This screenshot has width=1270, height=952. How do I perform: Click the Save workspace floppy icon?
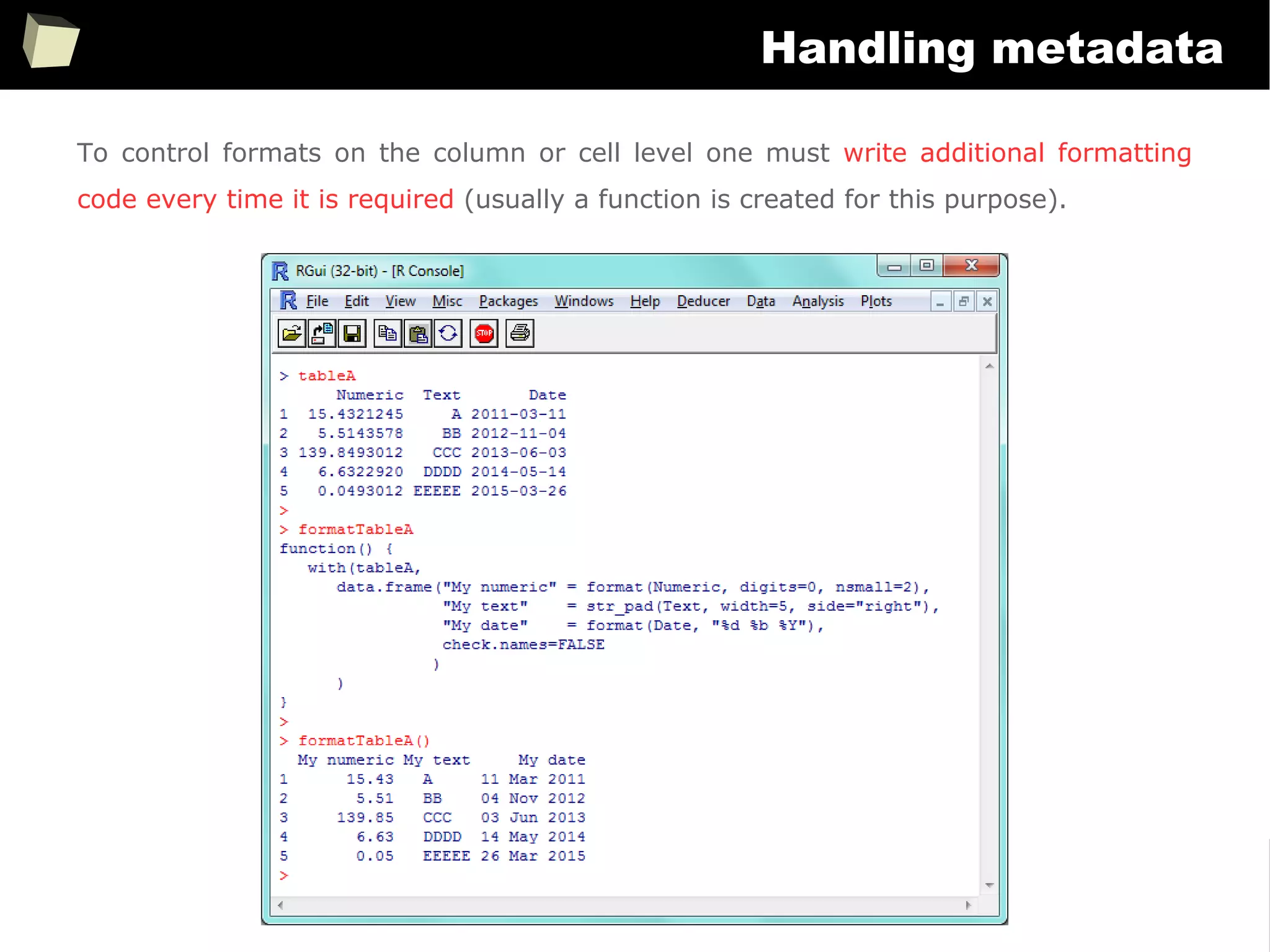(x=352, y=334)
